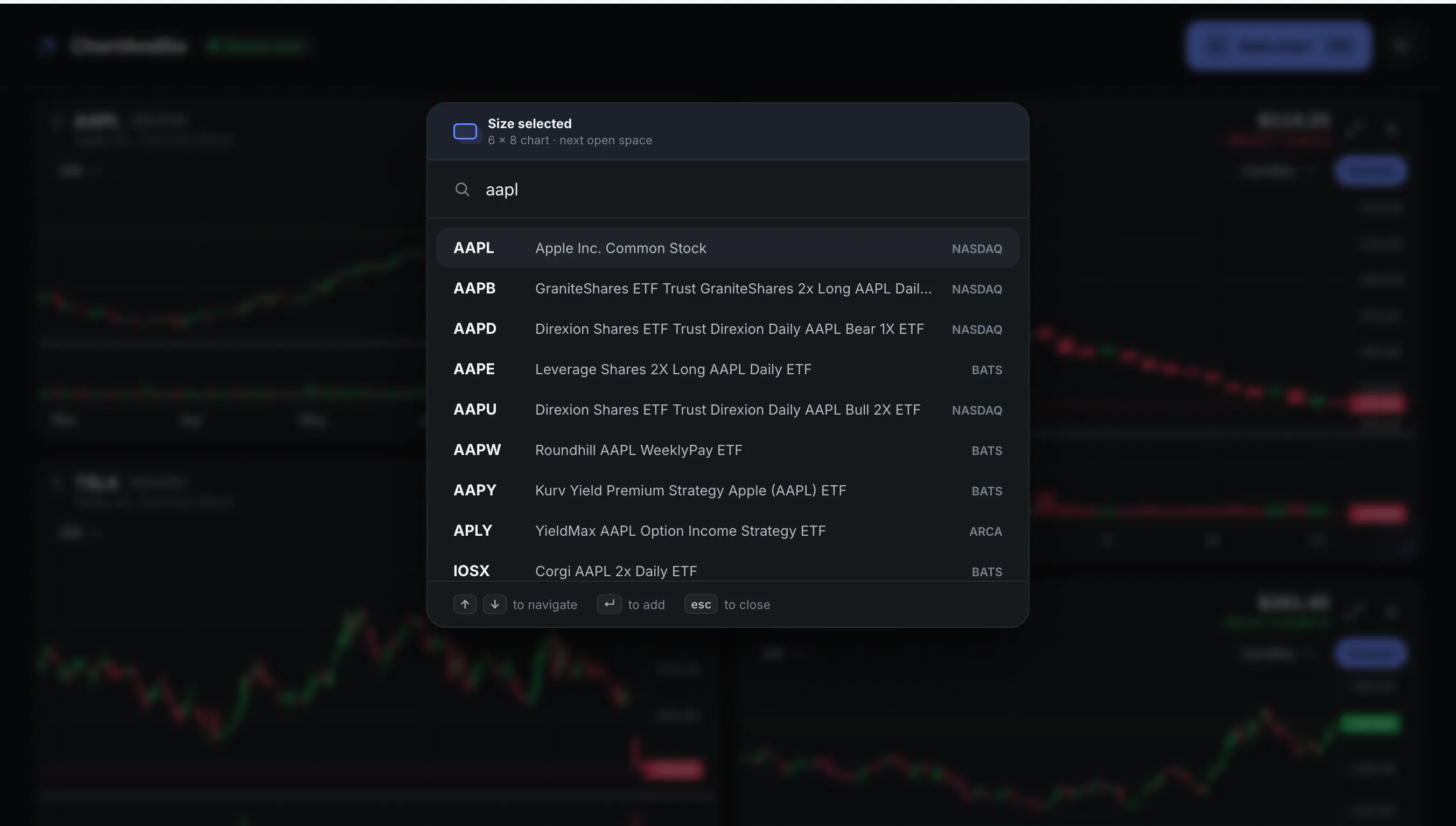Select AAPU Direxion Daily AAPL Bull result
1456x826 pixels.
(727, 409)
